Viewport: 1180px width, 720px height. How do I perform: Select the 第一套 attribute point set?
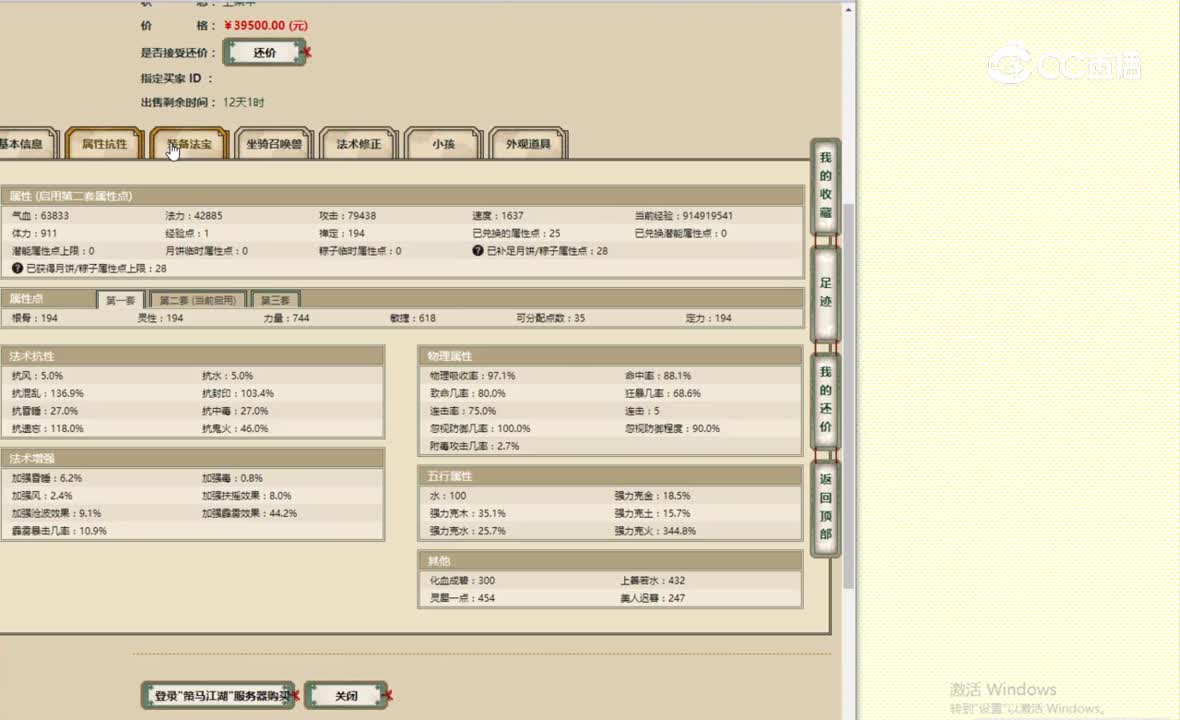click(x=120, y=299)
